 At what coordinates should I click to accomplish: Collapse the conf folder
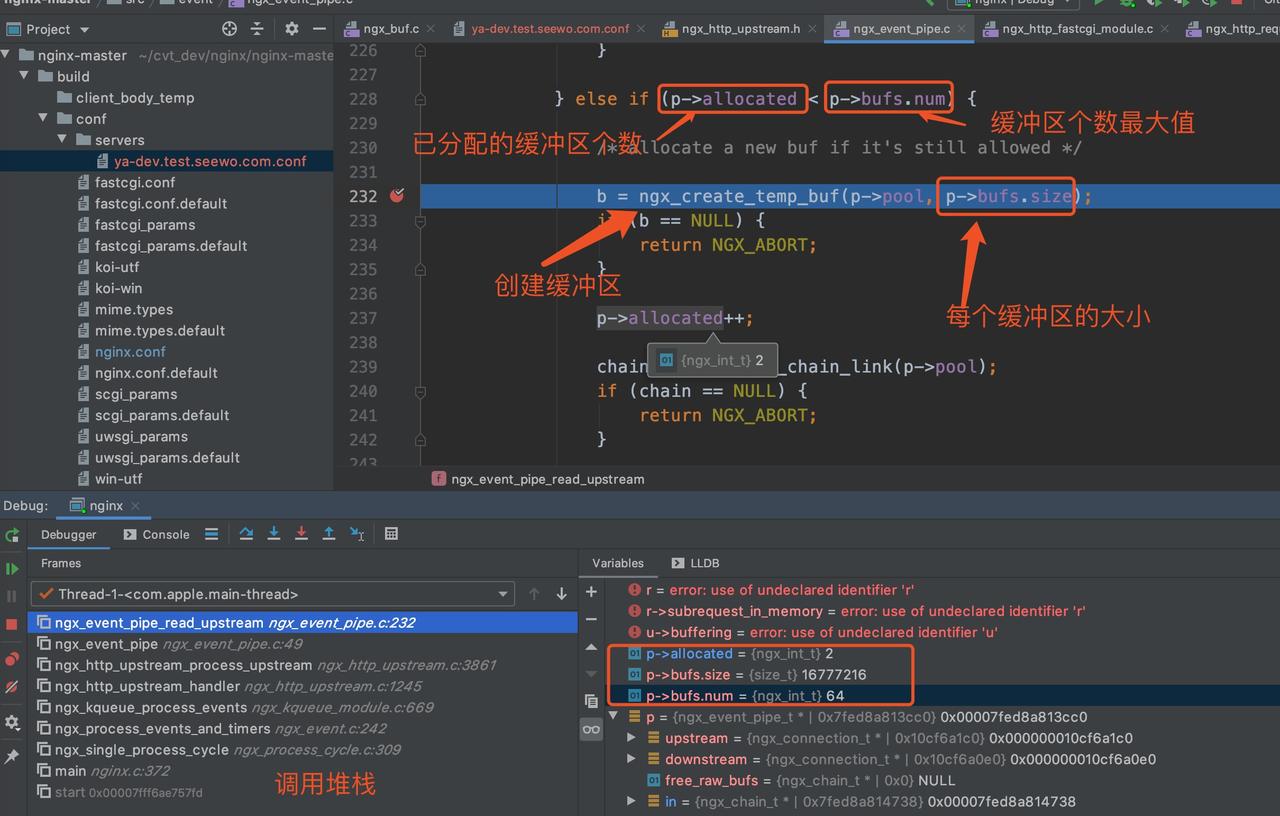point(42,118)
